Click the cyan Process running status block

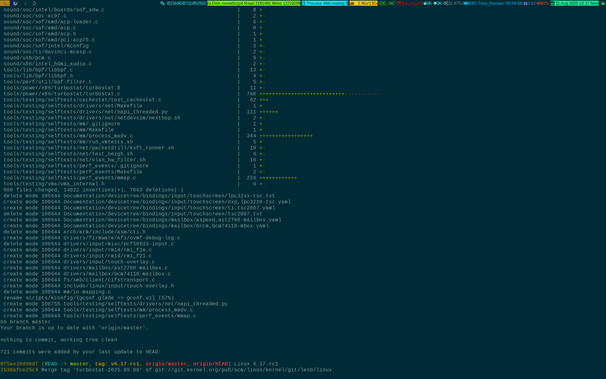(x=325, y=3)
